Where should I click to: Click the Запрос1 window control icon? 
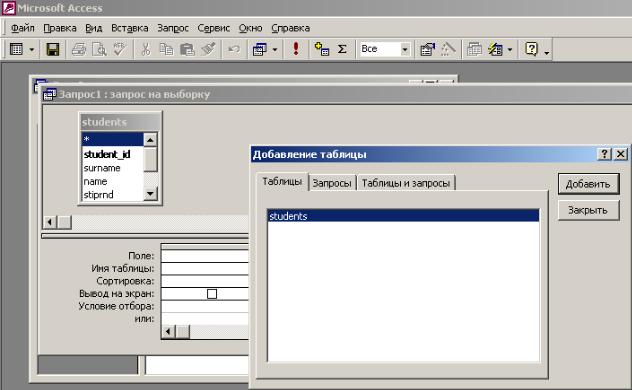[49, 95]
